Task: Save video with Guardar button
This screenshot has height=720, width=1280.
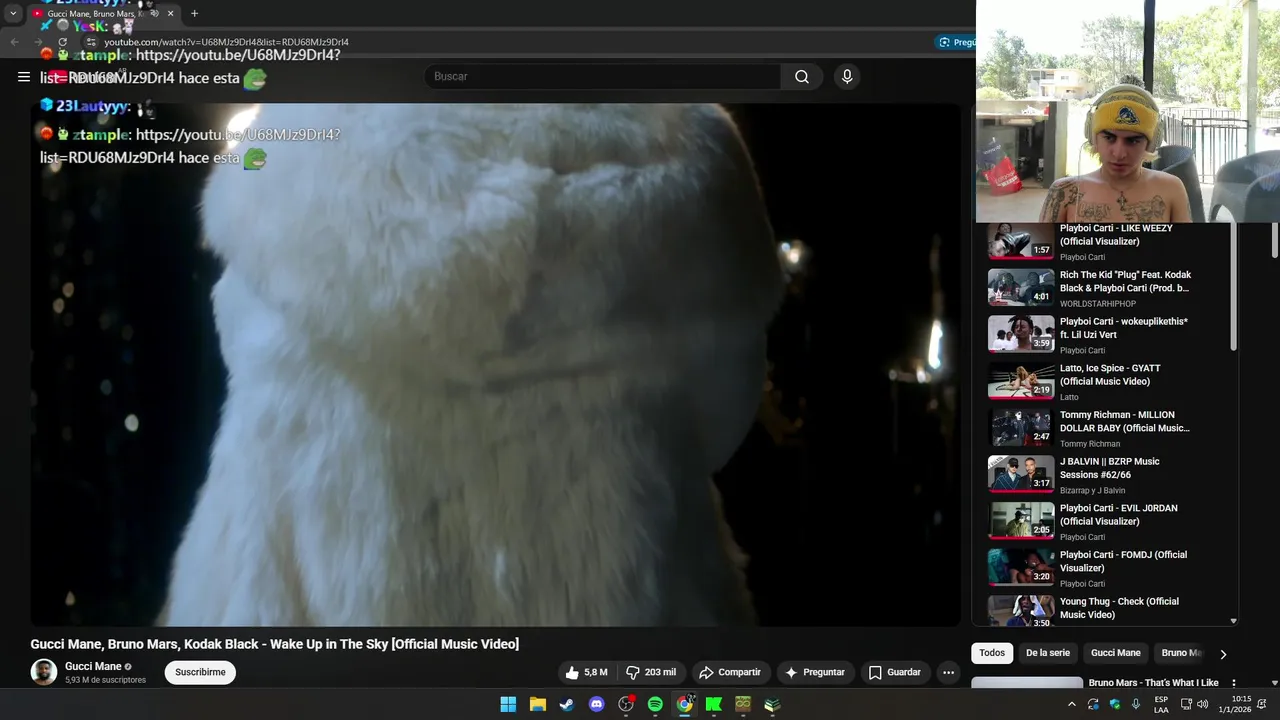Action: (x=895, y=673)
